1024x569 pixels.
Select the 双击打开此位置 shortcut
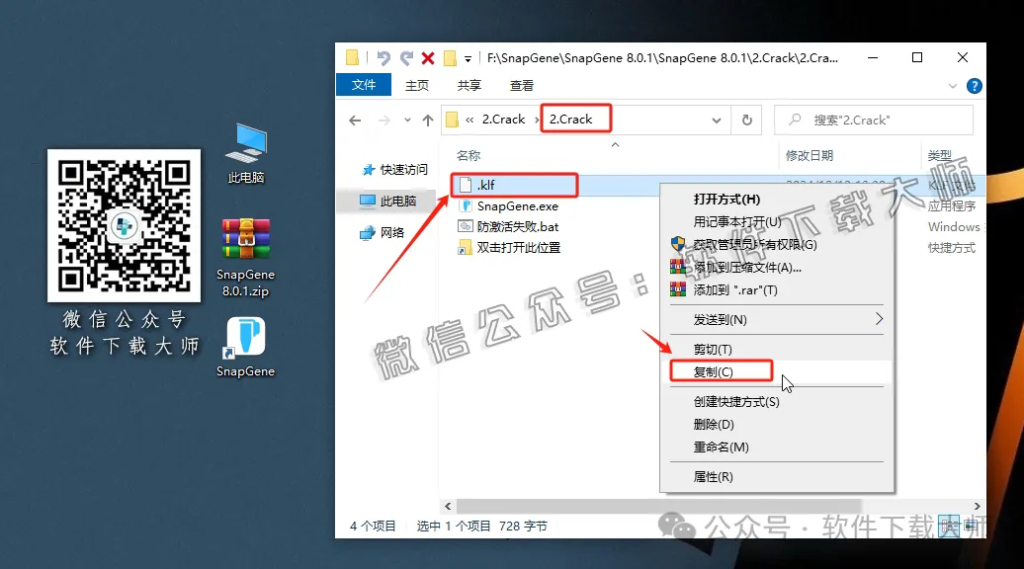[519, 248]
